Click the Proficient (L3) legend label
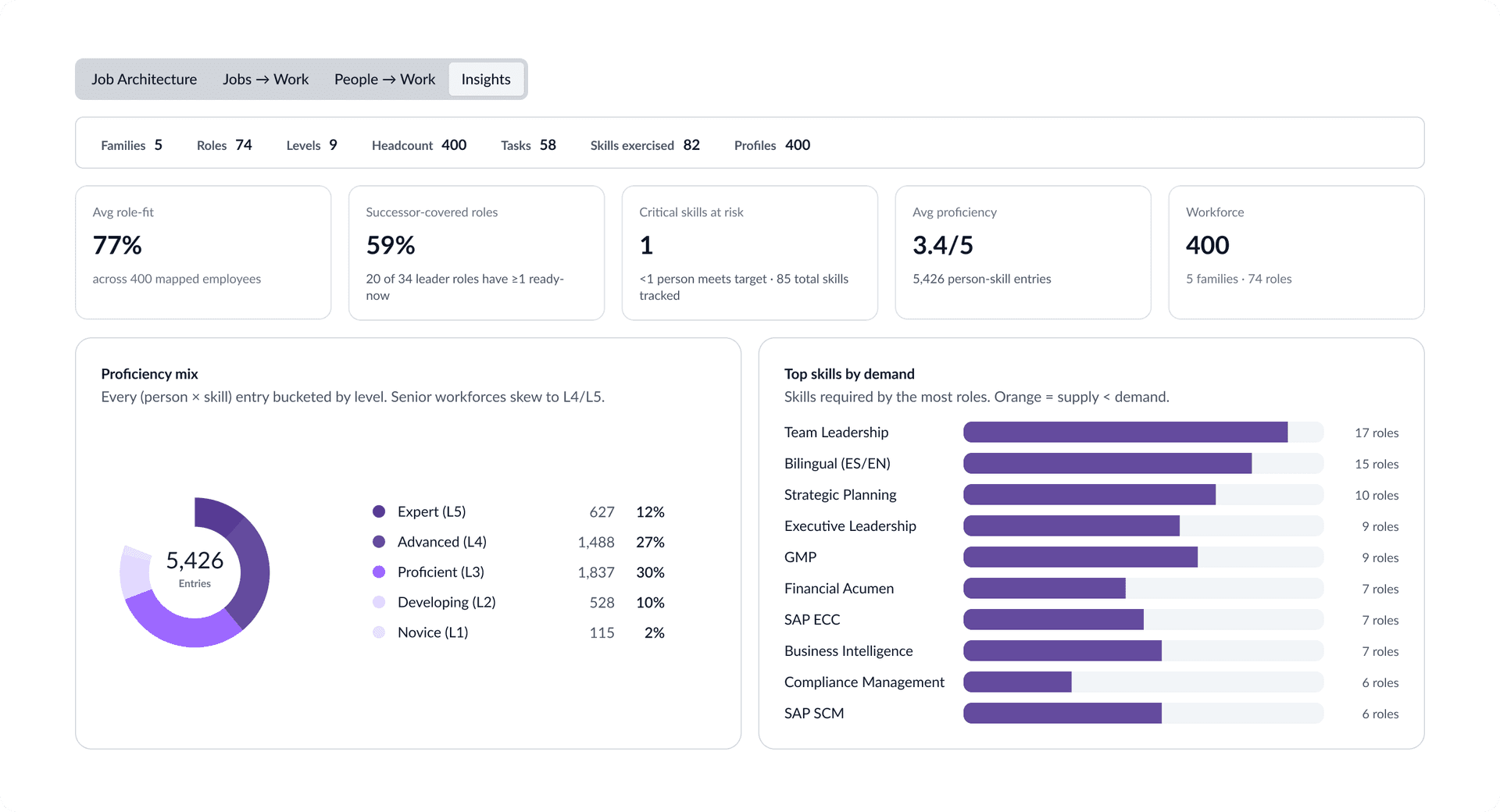The height and width of the screenshot is (812, 1500). pos(441,572)
